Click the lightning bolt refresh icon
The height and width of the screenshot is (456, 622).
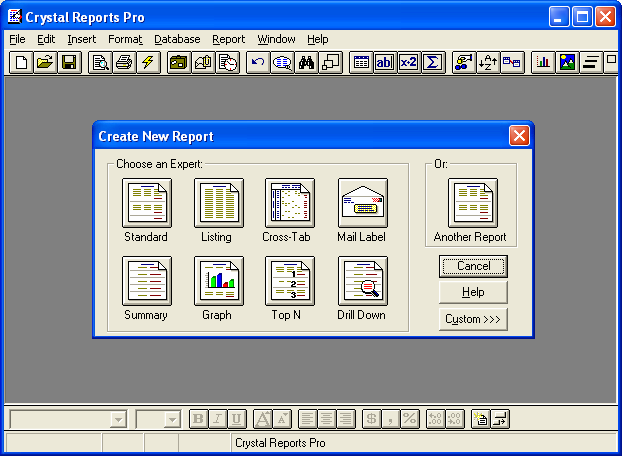click(148, 63)
